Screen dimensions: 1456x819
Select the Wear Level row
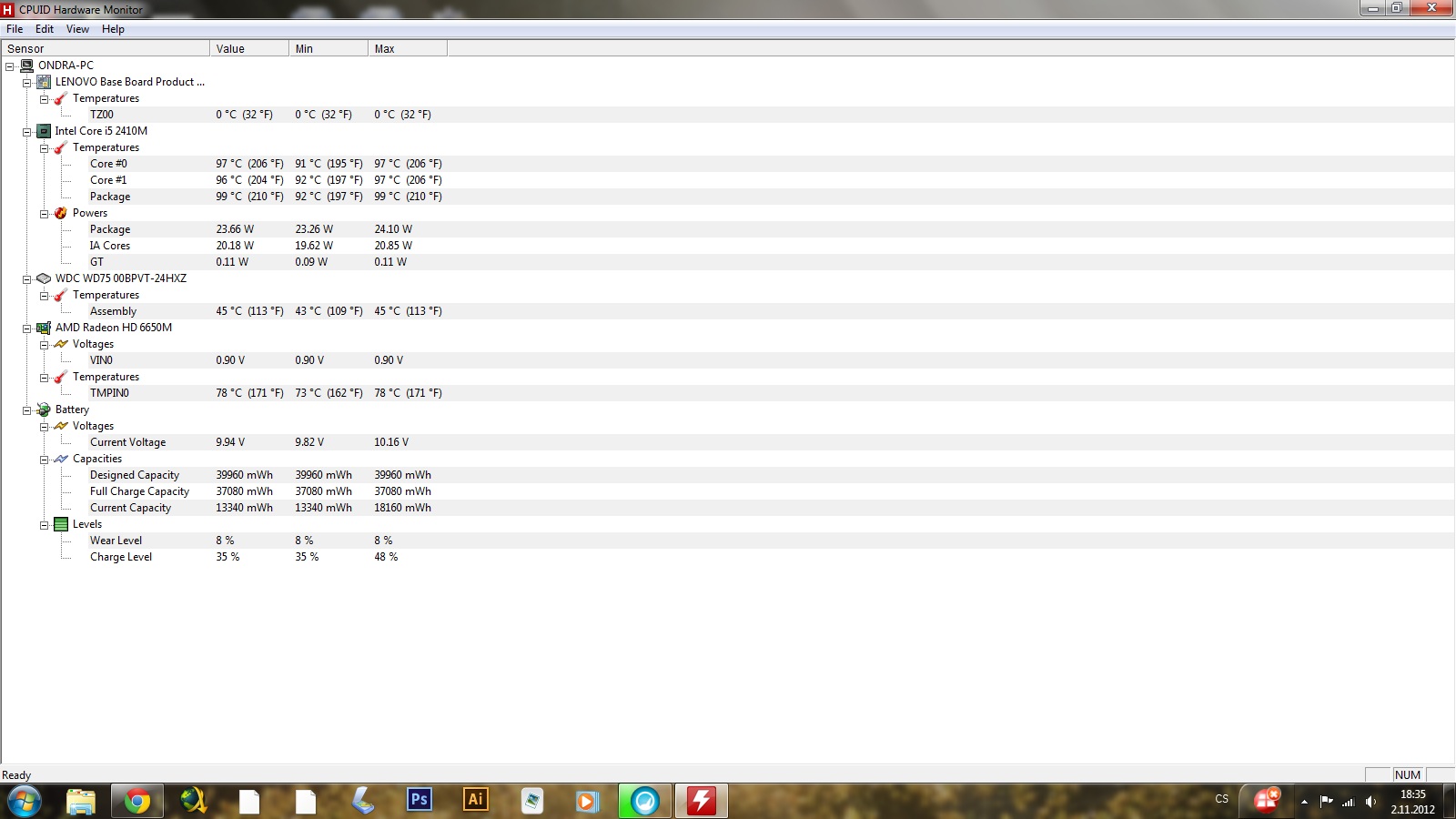pyautogui.click(x=728, y=541)
